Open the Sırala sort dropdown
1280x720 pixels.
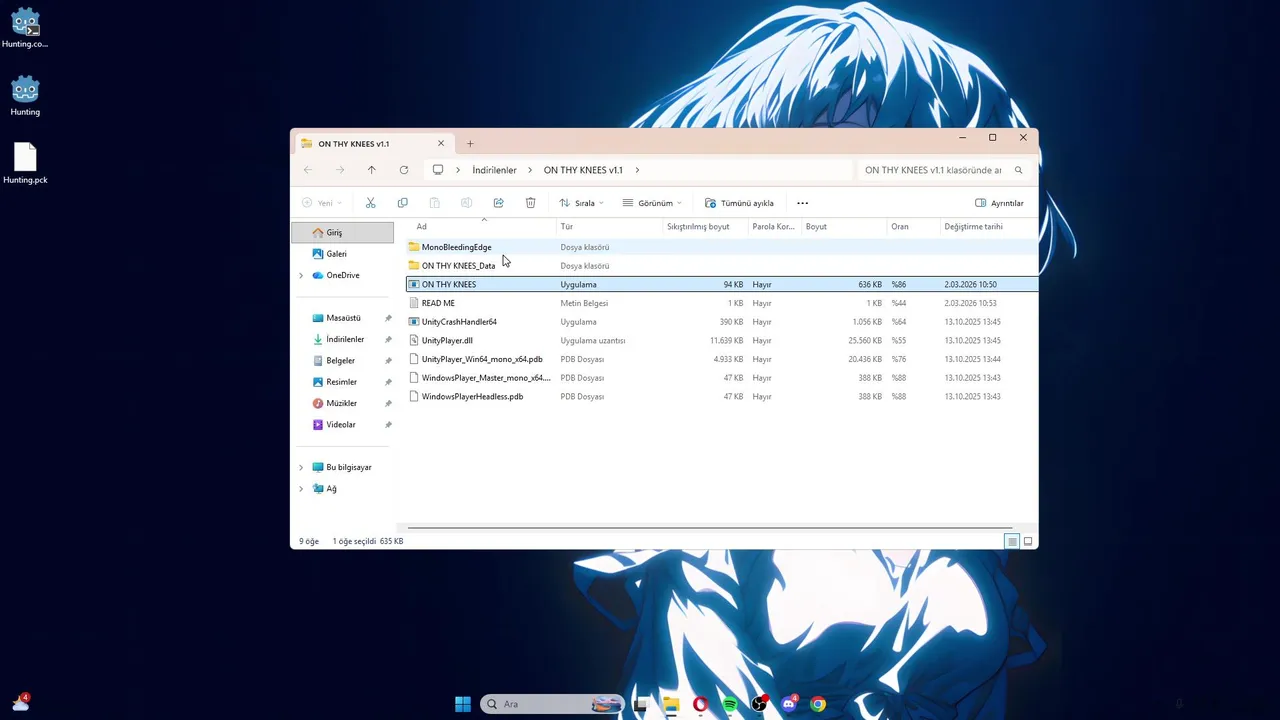(581, 203)
